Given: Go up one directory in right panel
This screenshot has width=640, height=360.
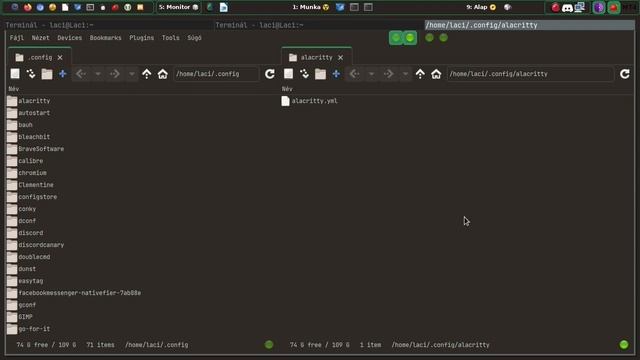Looking at the screenshot, I should coord(420,74).
